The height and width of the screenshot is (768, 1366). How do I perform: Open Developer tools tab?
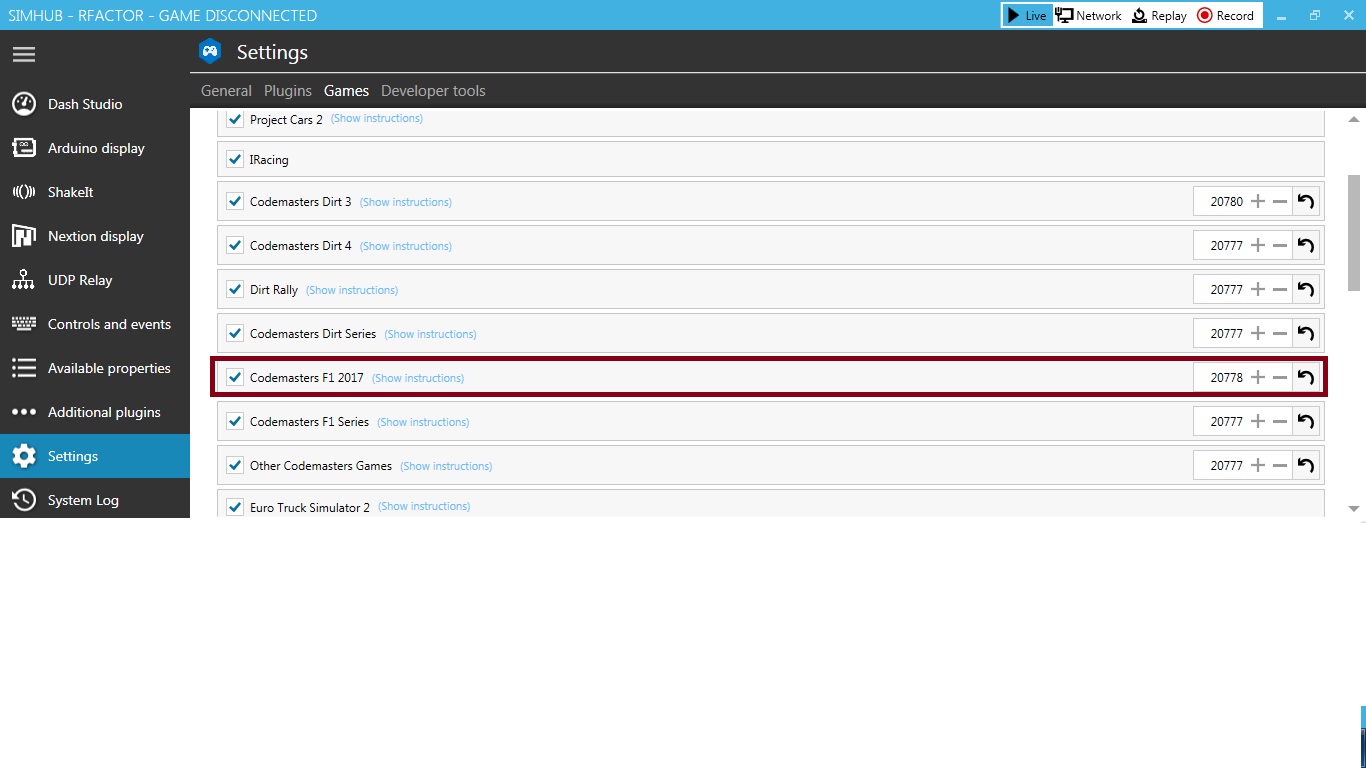pos(433,91)
